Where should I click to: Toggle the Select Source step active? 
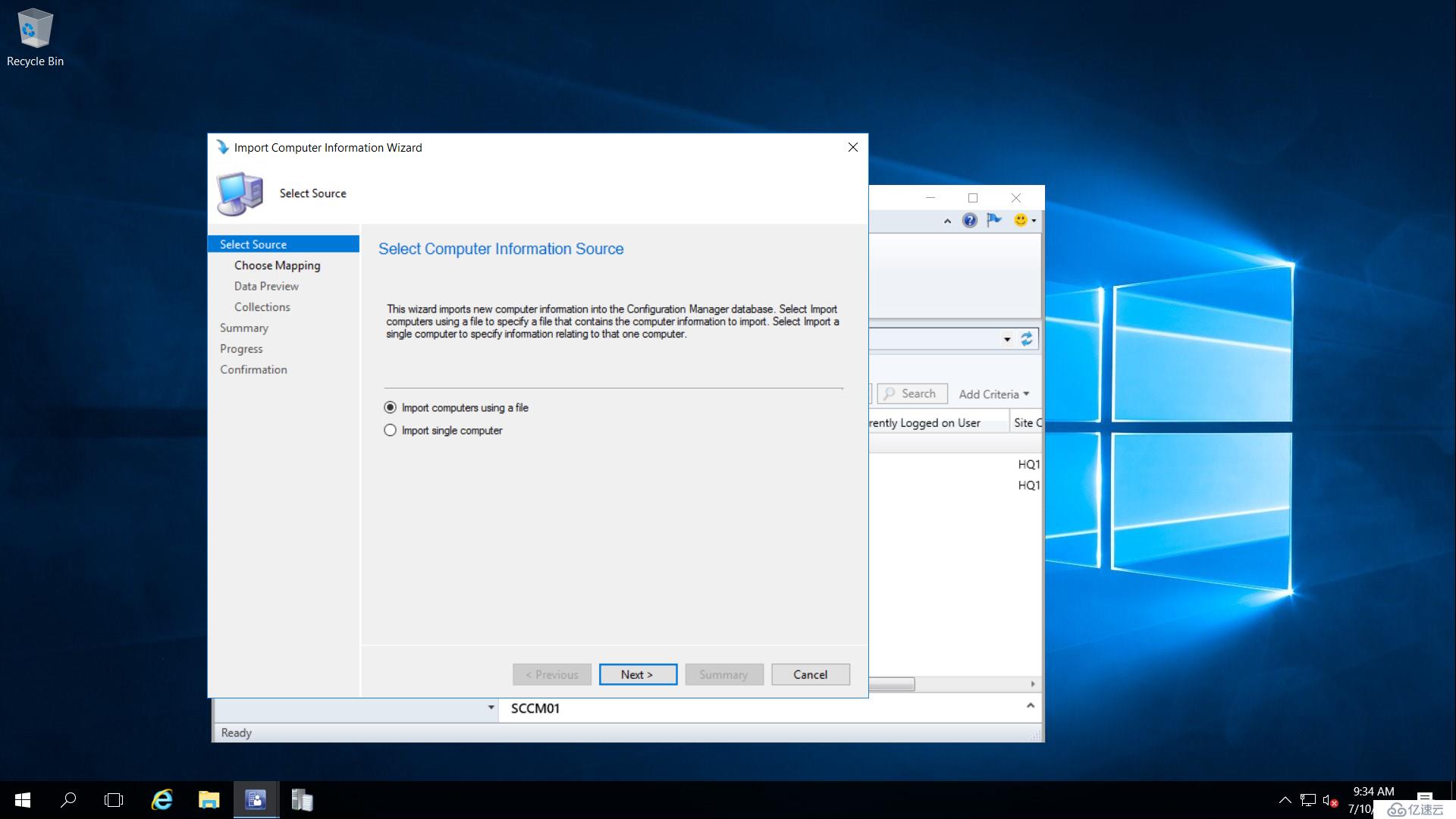coord(283,244)
